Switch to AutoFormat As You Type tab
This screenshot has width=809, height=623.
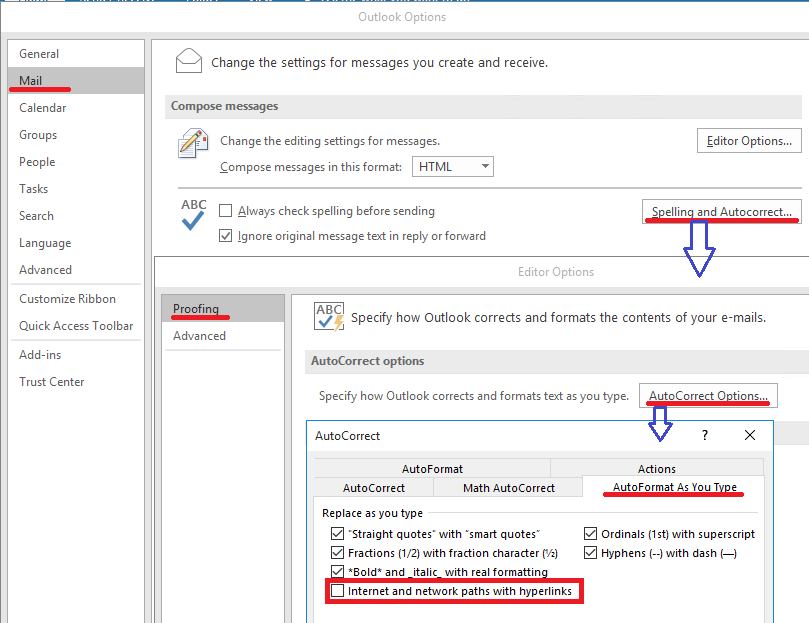click(x=674, y=487)
